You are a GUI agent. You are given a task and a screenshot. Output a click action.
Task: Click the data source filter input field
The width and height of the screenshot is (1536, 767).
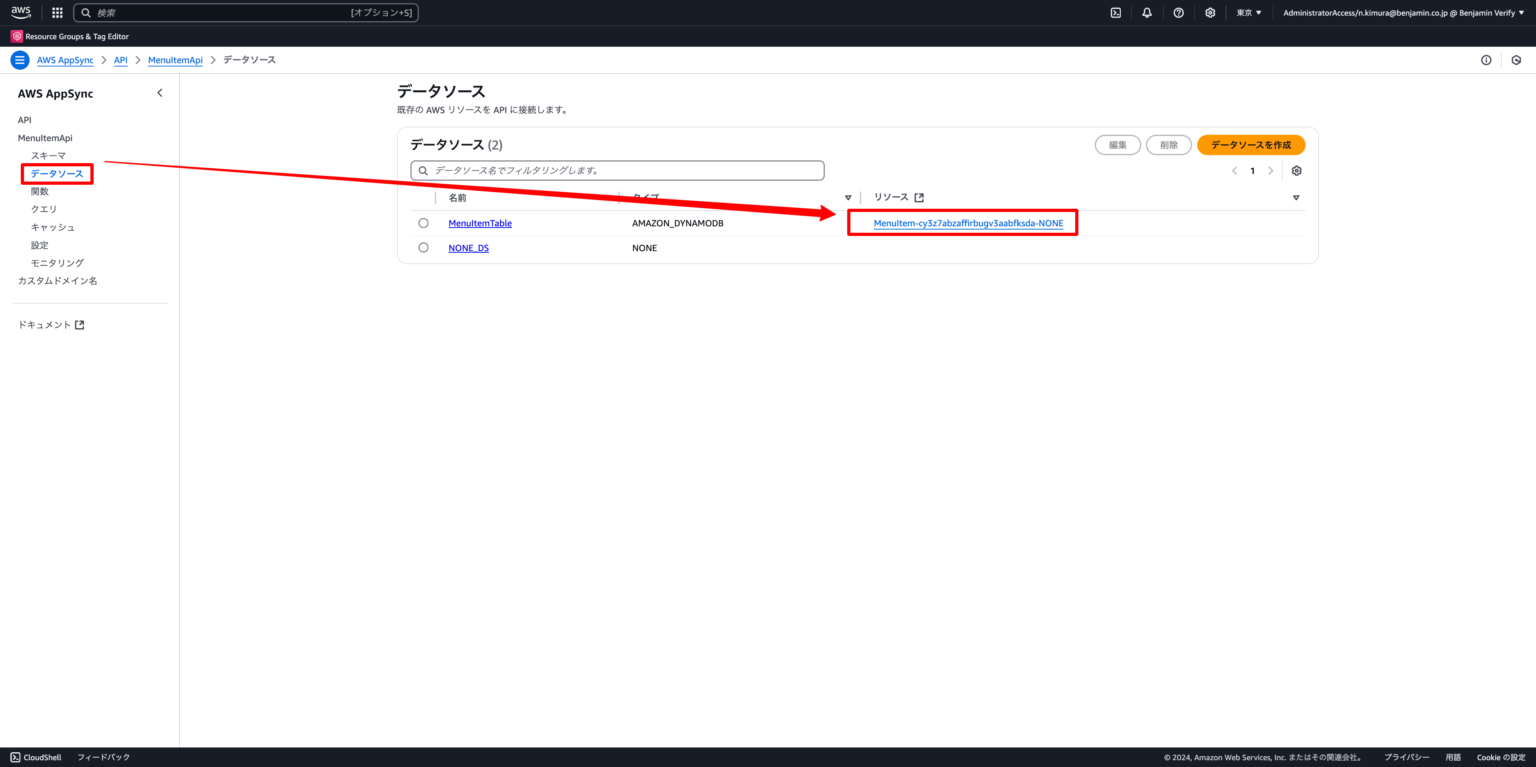tap(617, 170)
